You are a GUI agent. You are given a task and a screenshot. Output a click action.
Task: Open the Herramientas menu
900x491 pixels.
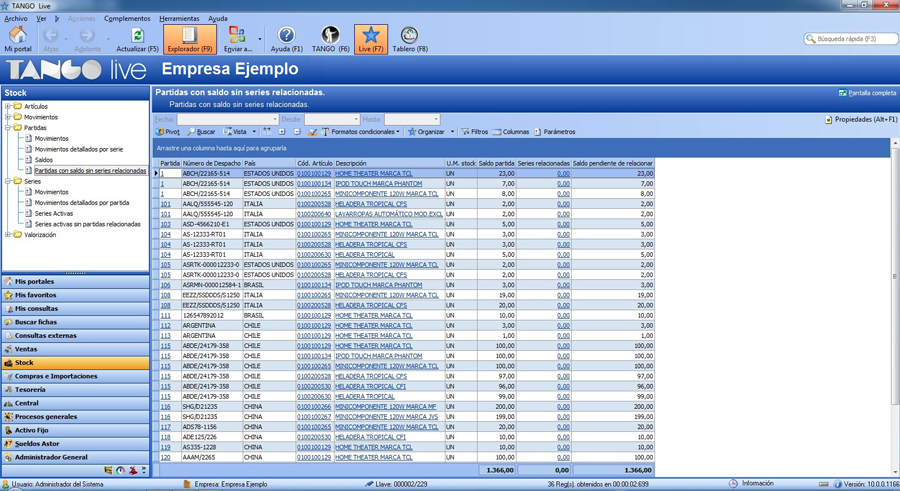click(x=179, y=18)
